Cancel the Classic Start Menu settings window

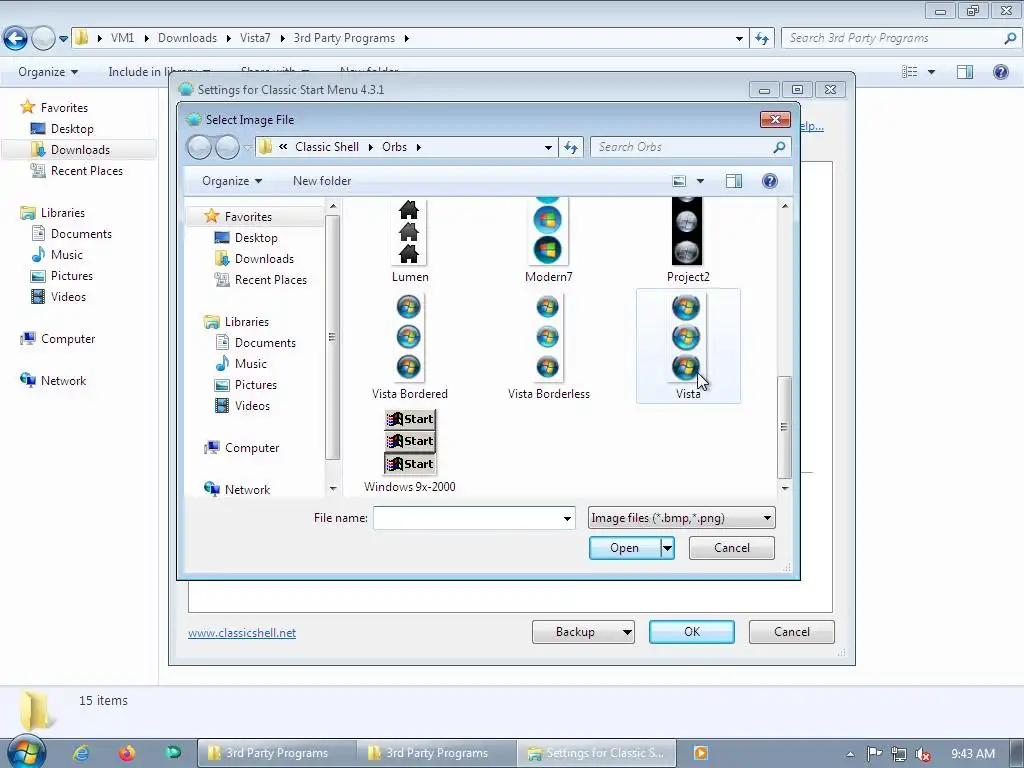792,632
